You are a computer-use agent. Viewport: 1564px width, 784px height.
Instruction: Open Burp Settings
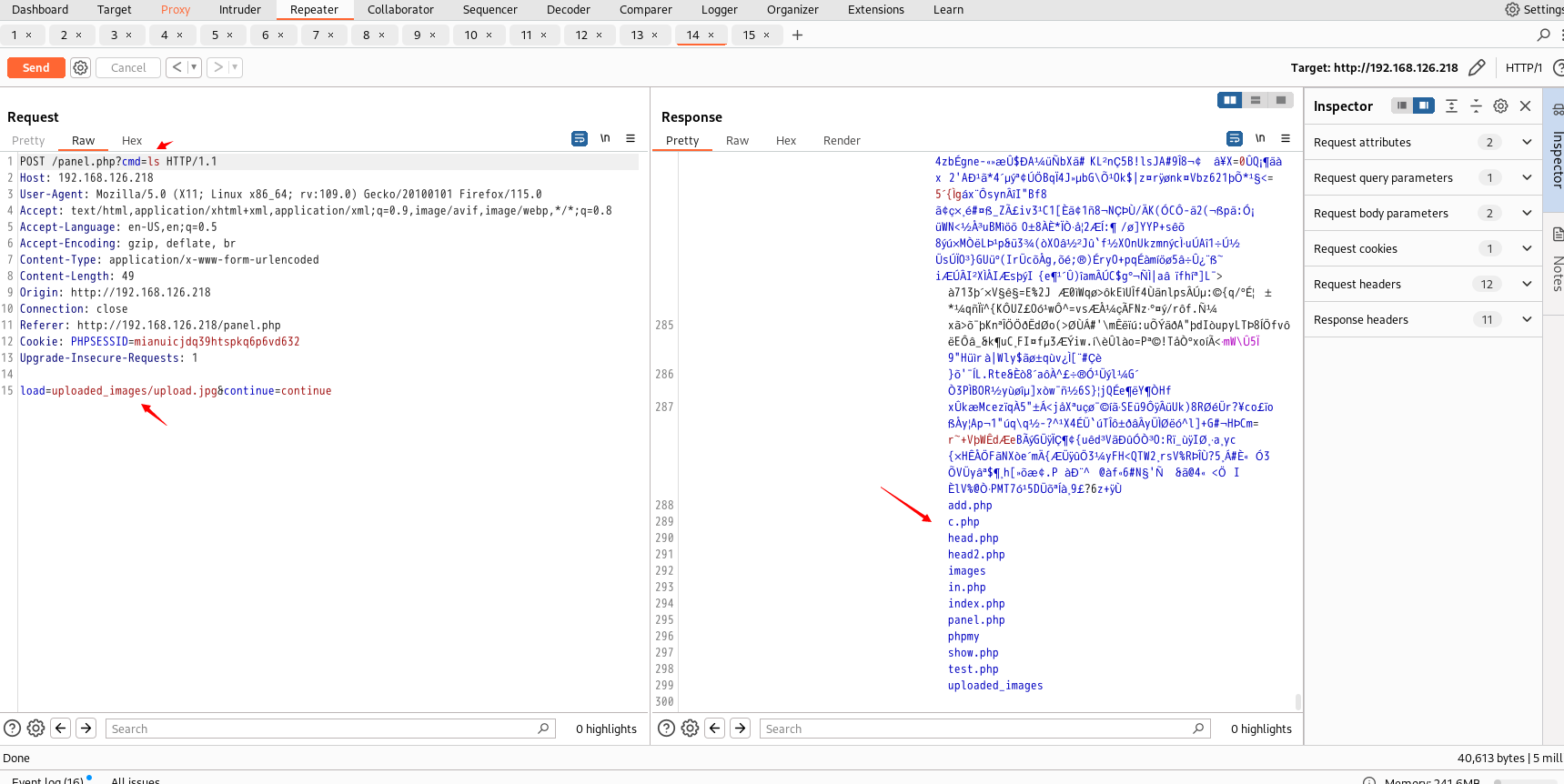pos(1533,9)
